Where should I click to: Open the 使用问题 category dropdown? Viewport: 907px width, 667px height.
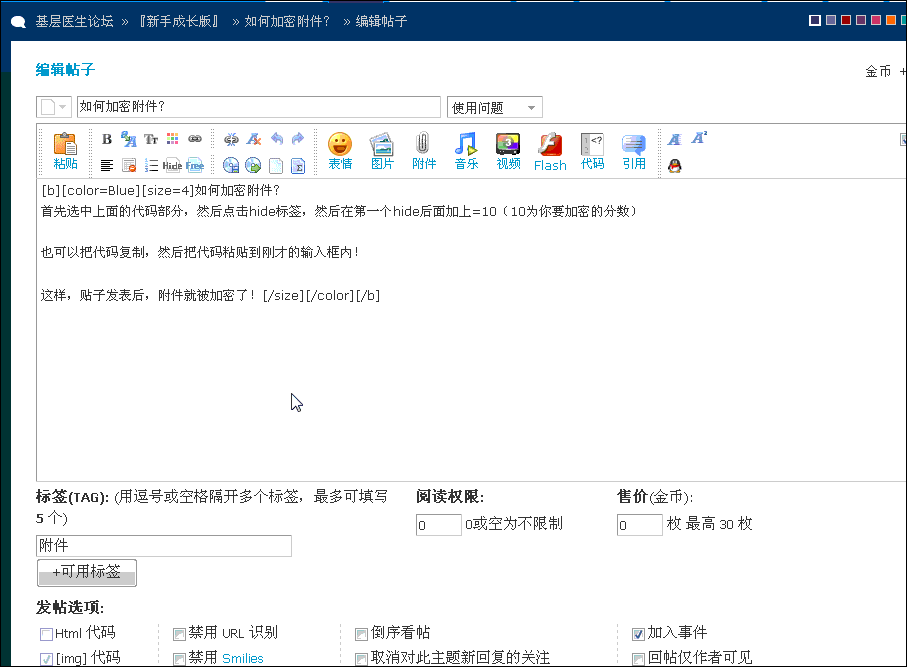(494, 108)
